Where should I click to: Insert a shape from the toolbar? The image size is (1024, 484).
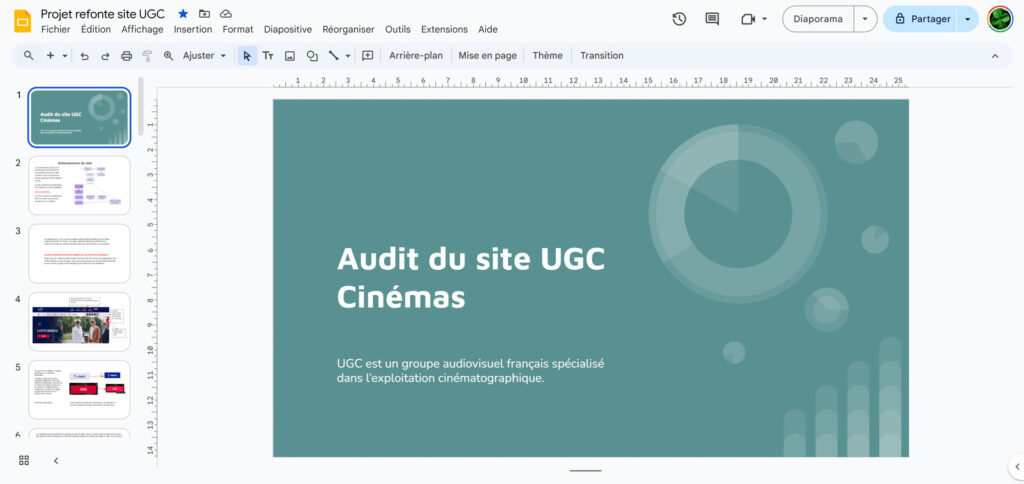click(x=312, y=56)
